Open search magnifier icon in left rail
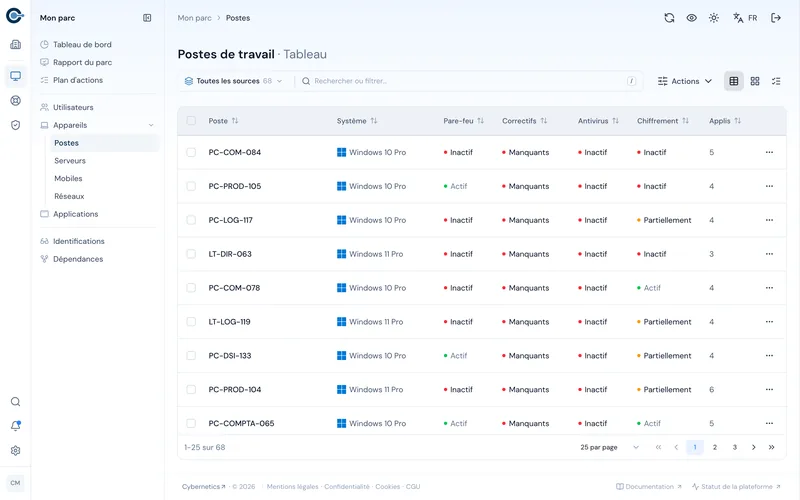Viewport: 800px width, 500px height. point(15,402)
